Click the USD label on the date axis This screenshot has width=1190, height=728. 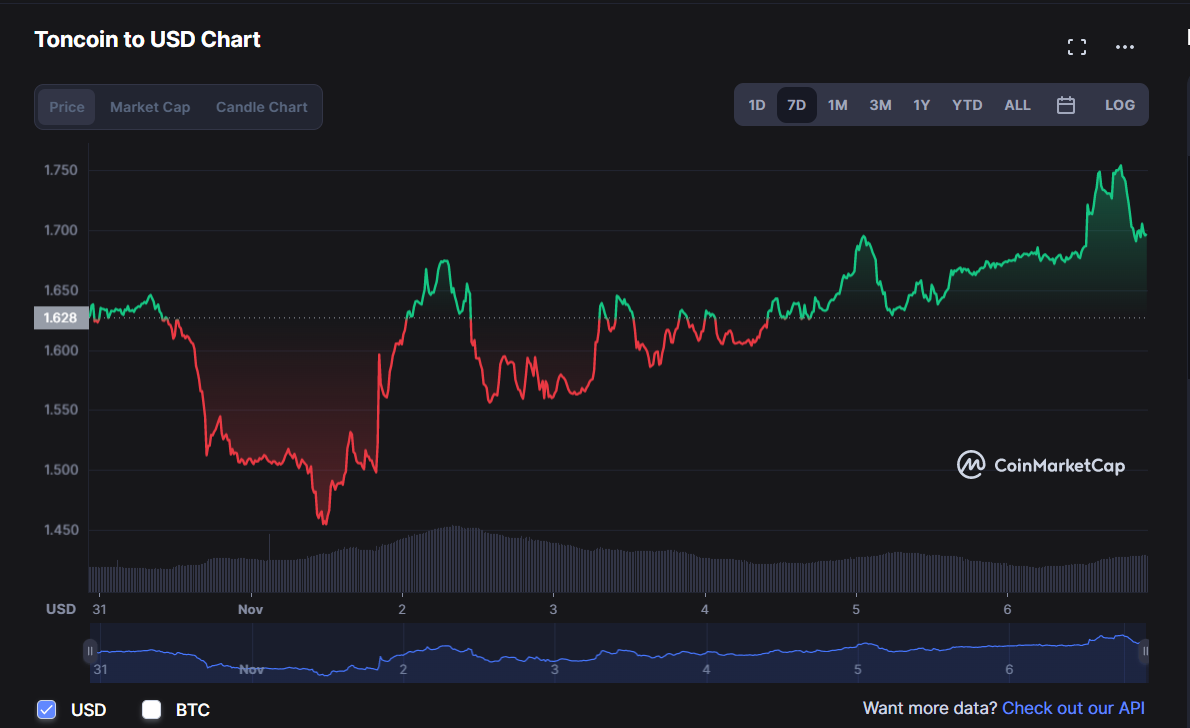click(61, 609)
